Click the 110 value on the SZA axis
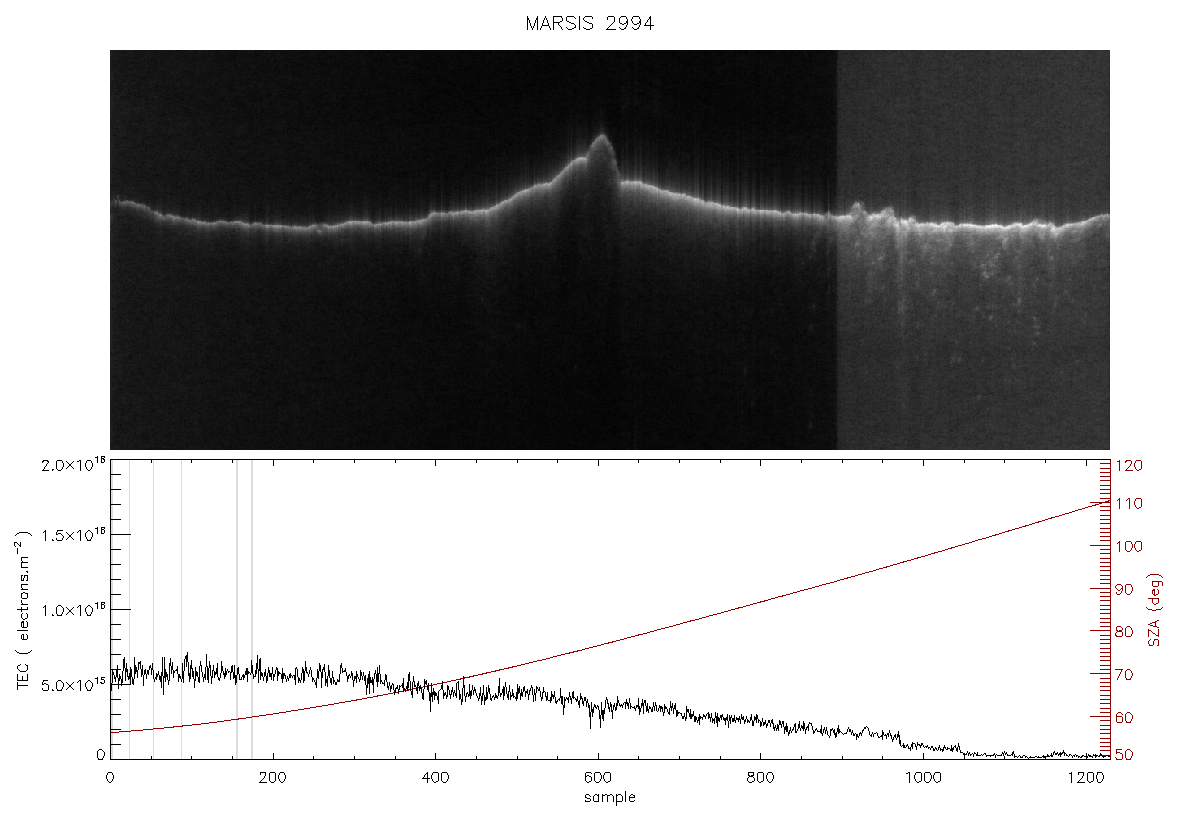This screenshot has height=830, width=1180. pyautogui.click(x=1130, y=503)
